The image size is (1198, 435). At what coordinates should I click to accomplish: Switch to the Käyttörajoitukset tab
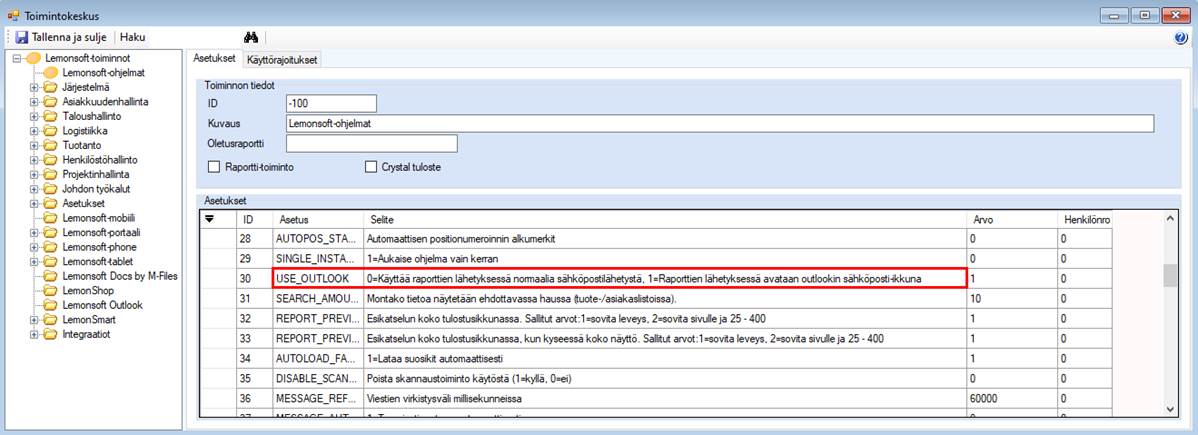coord(283,60)
